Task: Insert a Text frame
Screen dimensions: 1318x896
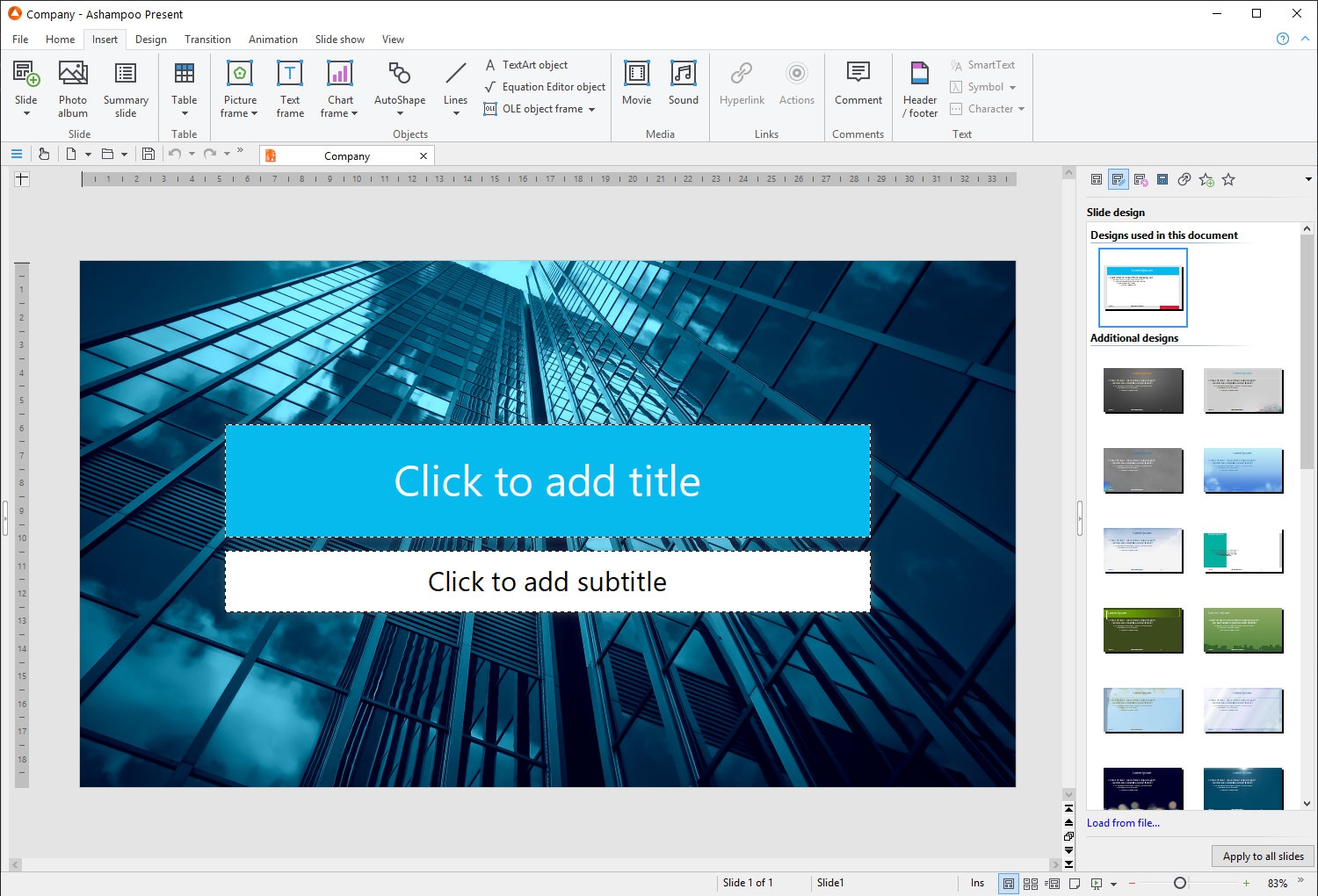Action: [x=290, y=88]
